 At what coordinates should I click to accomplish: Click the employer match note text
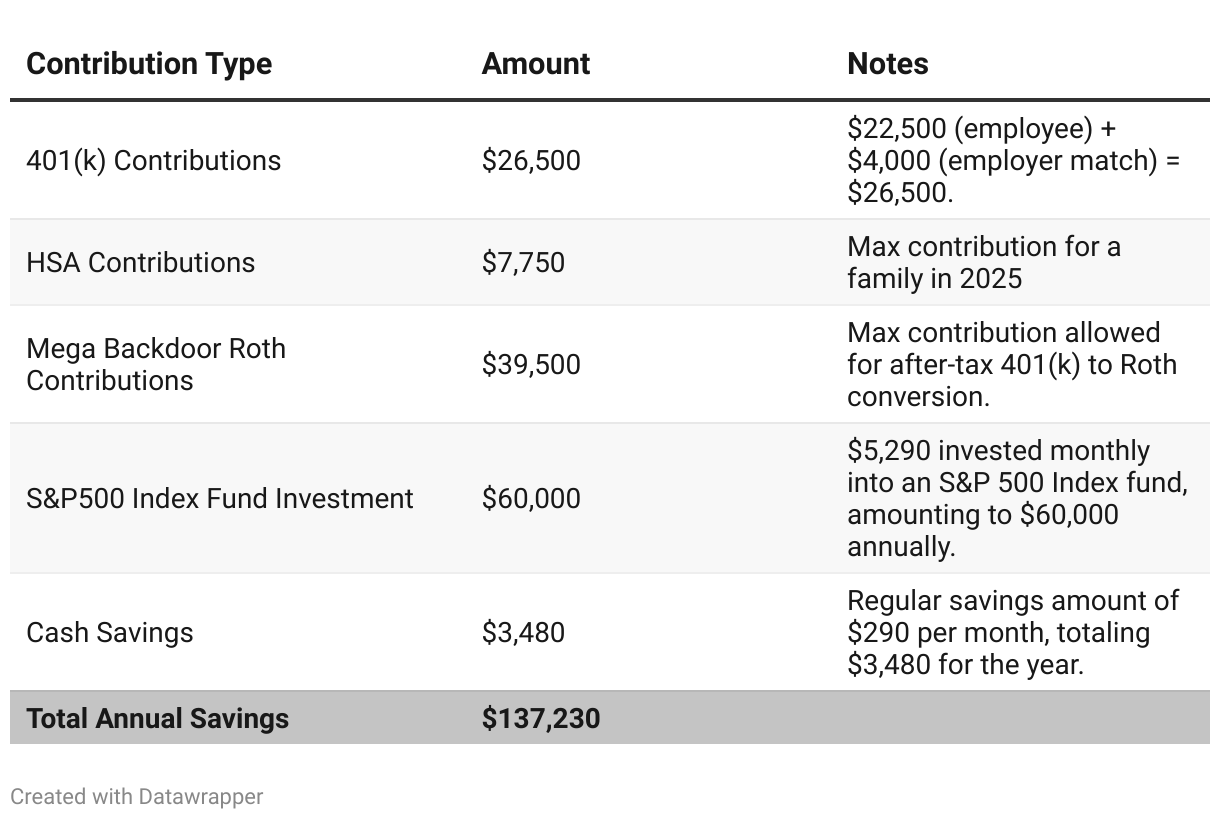(x=1013, y=161)
